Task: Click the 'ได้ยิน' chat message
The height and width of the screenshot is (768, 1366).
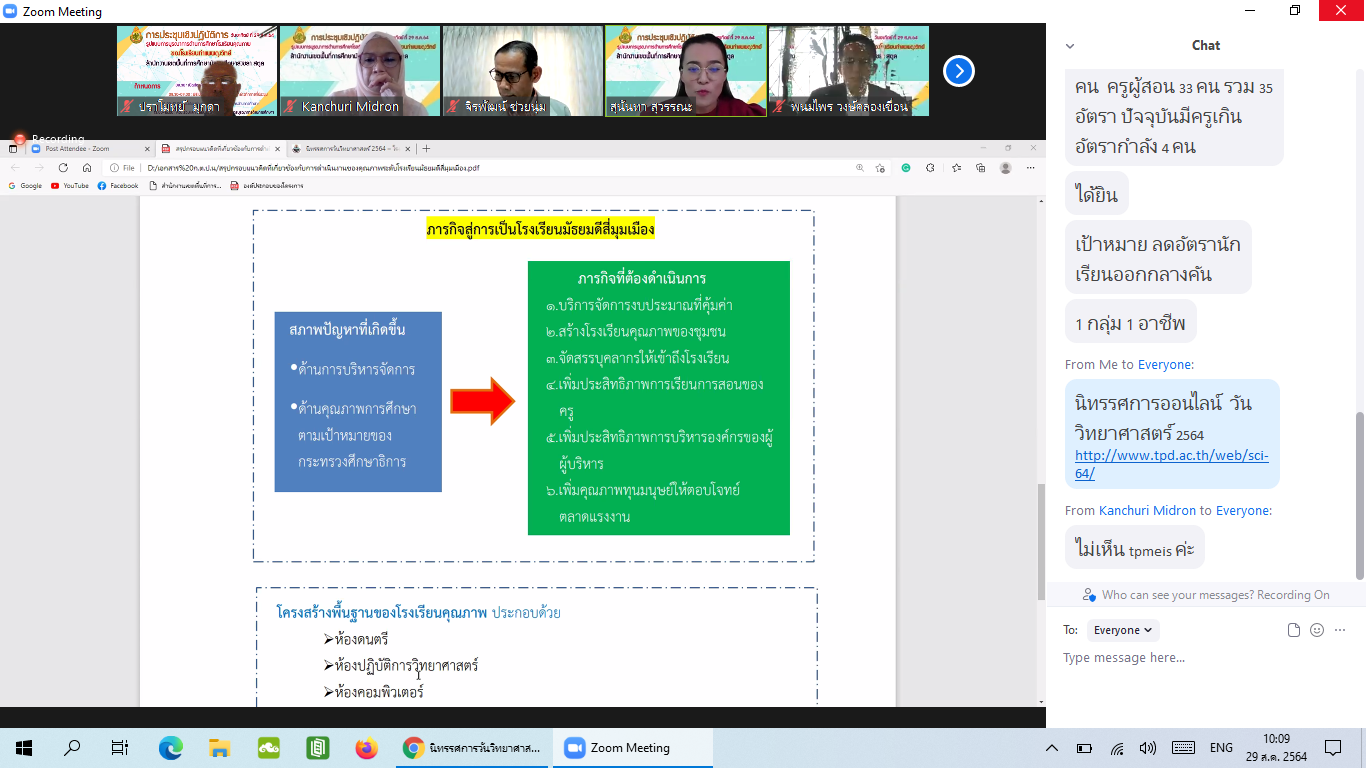Action: (1097, 193)
